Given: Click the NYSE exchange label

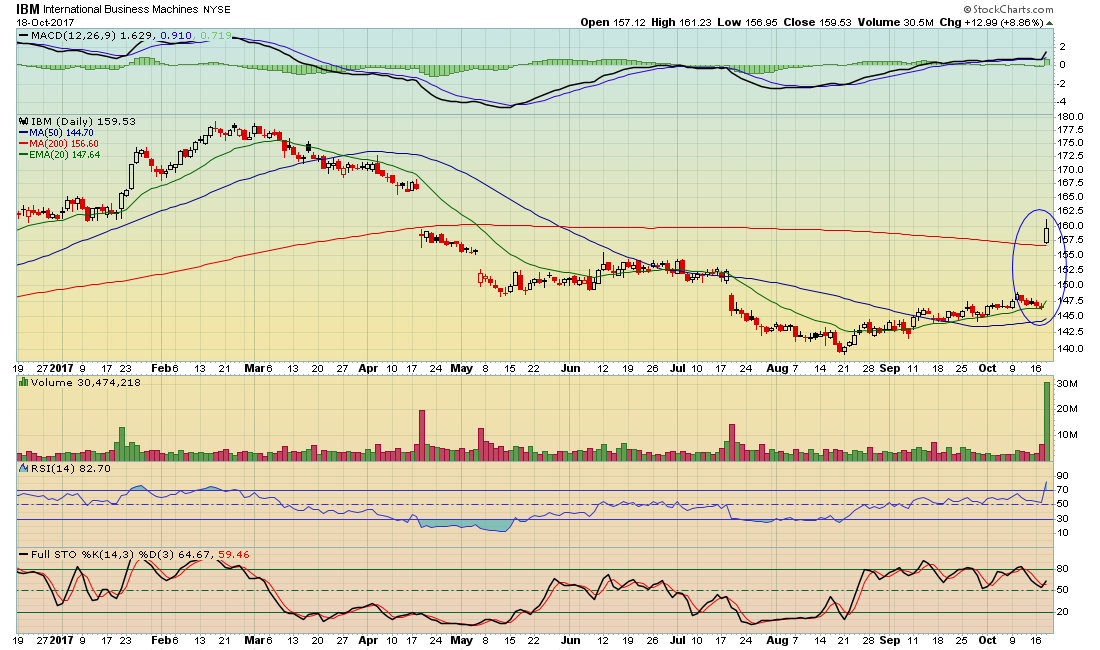Looking at the screenshot, I should coord(217,10).
